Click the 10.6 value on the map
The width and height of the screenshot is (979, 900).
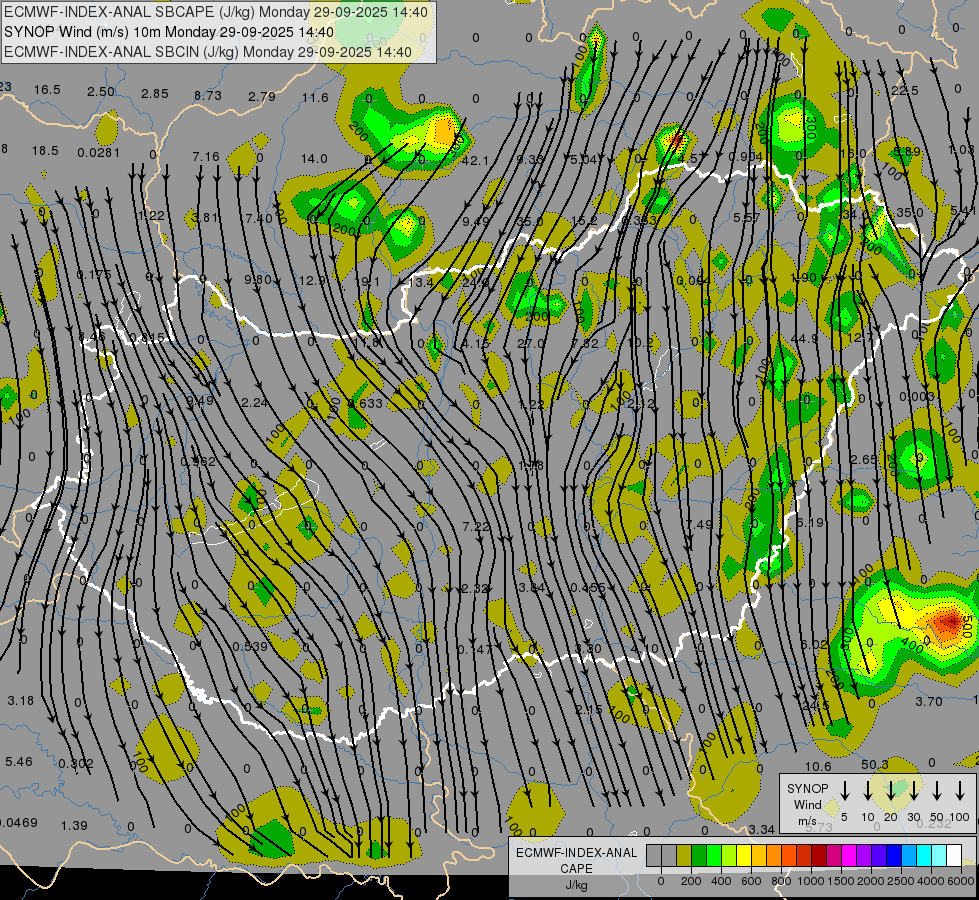point(818,766)
